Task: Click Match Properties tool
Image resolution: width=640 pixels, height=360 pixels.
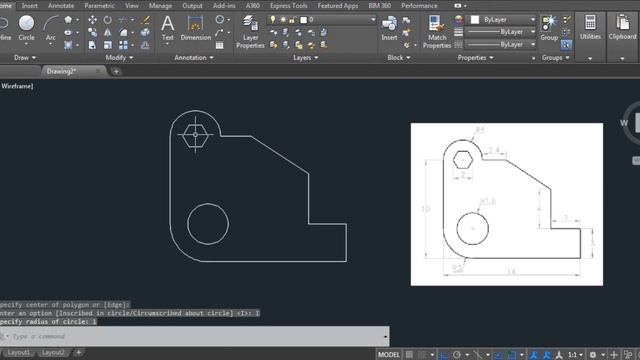Action: pos(437,32)
